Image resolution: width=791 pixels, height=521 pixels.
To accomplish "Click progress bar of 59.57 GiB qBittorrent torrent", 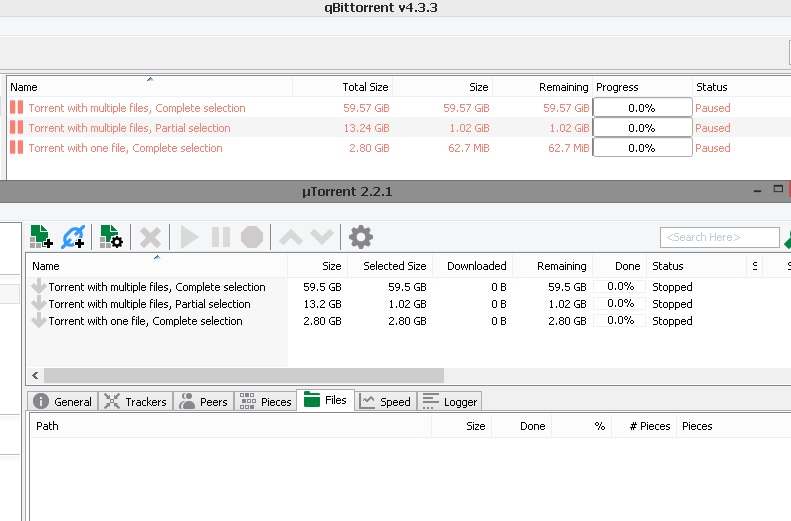I will click(642, 107).
